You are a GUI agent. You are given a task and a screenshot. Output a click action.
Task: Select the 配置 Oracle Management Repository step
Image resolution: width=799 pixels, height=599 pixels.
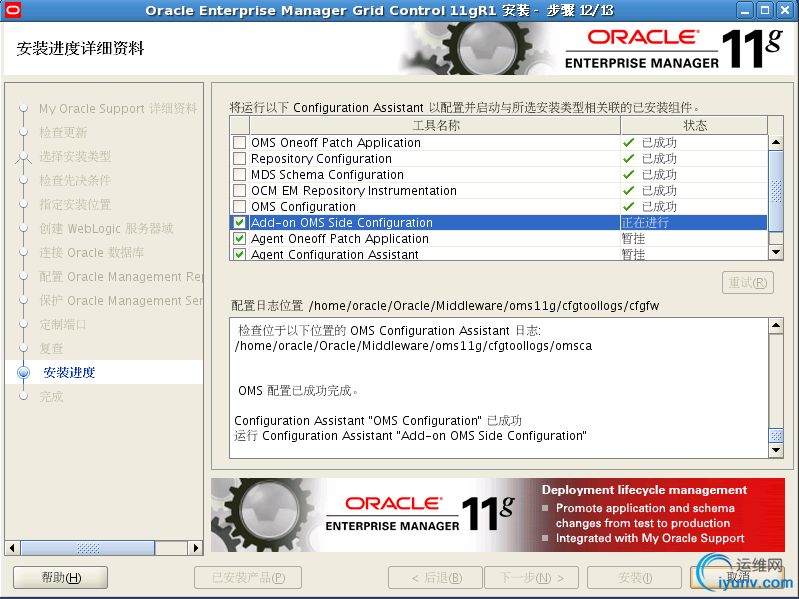coord(121,277)
